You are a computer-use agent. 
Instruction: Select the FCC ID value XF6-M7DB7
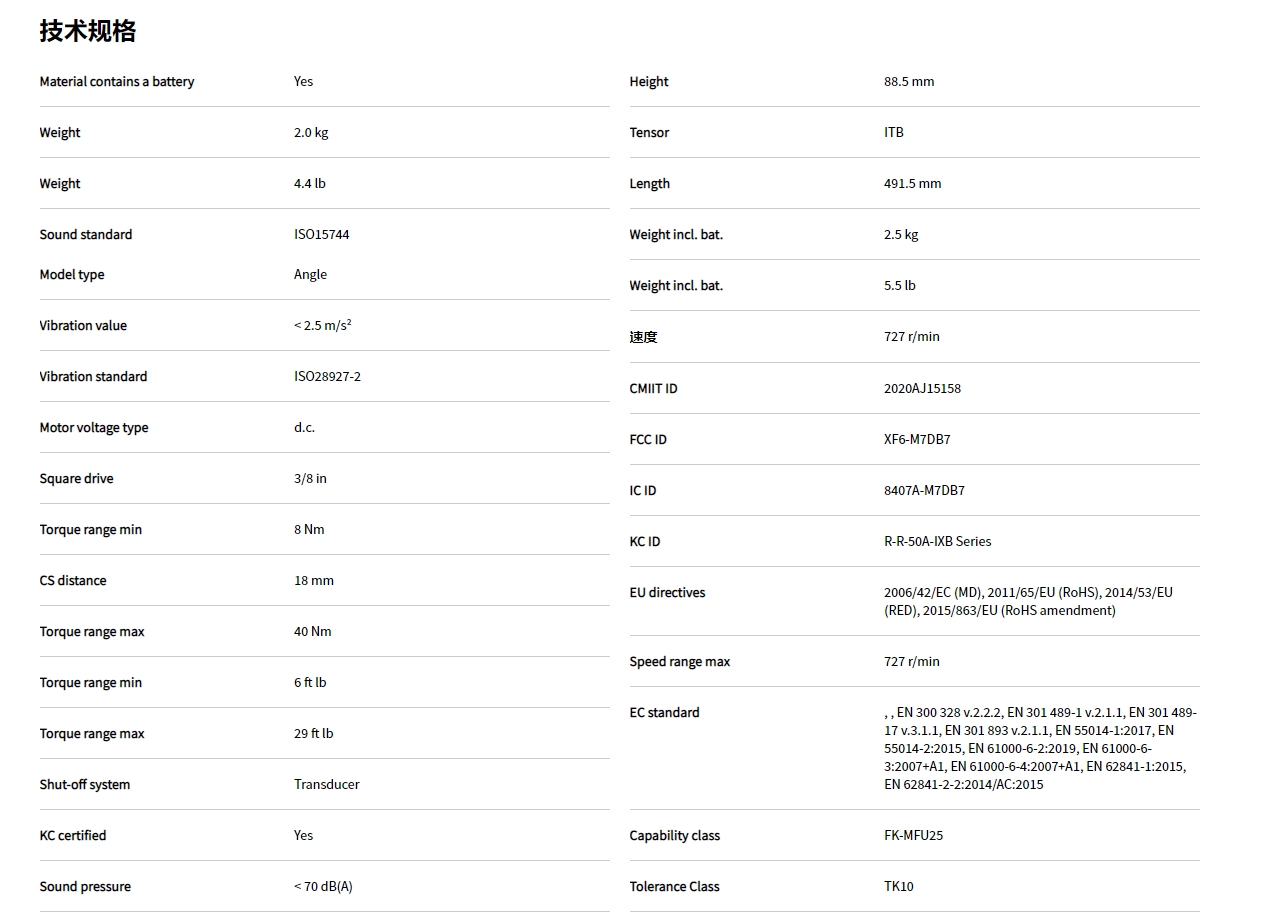coord(917,439)
